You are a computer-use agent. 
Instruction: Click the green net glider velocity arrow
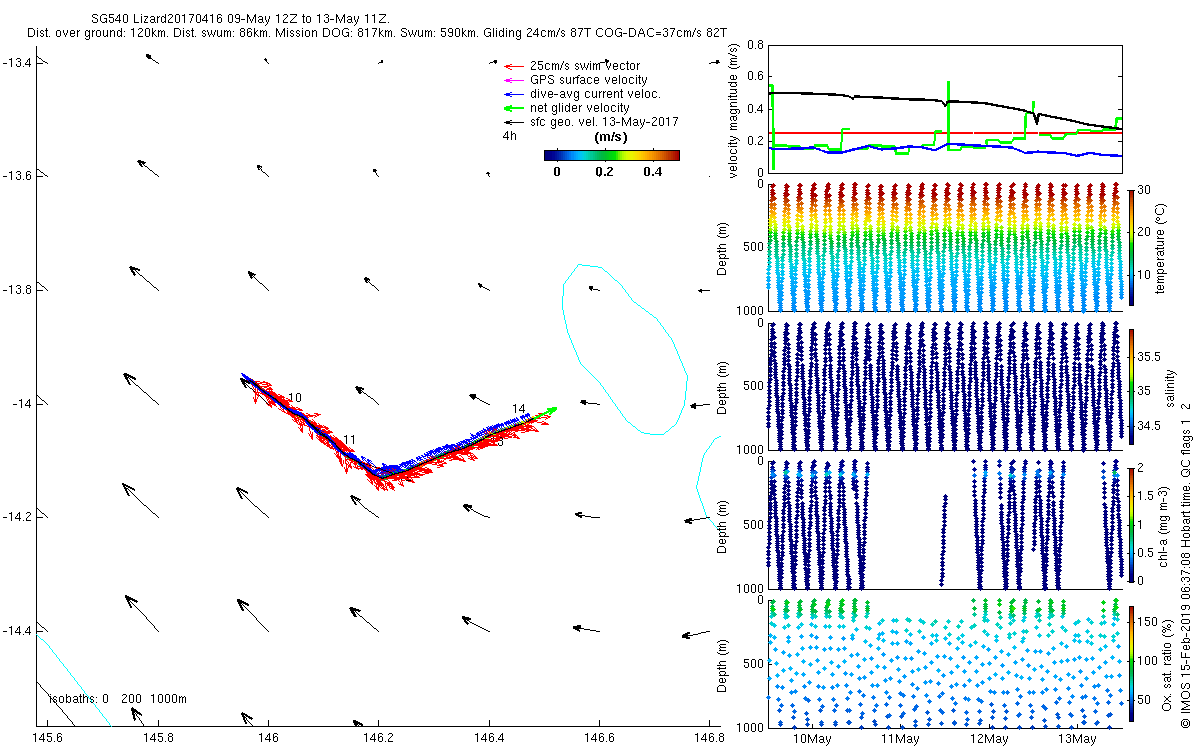515,108
